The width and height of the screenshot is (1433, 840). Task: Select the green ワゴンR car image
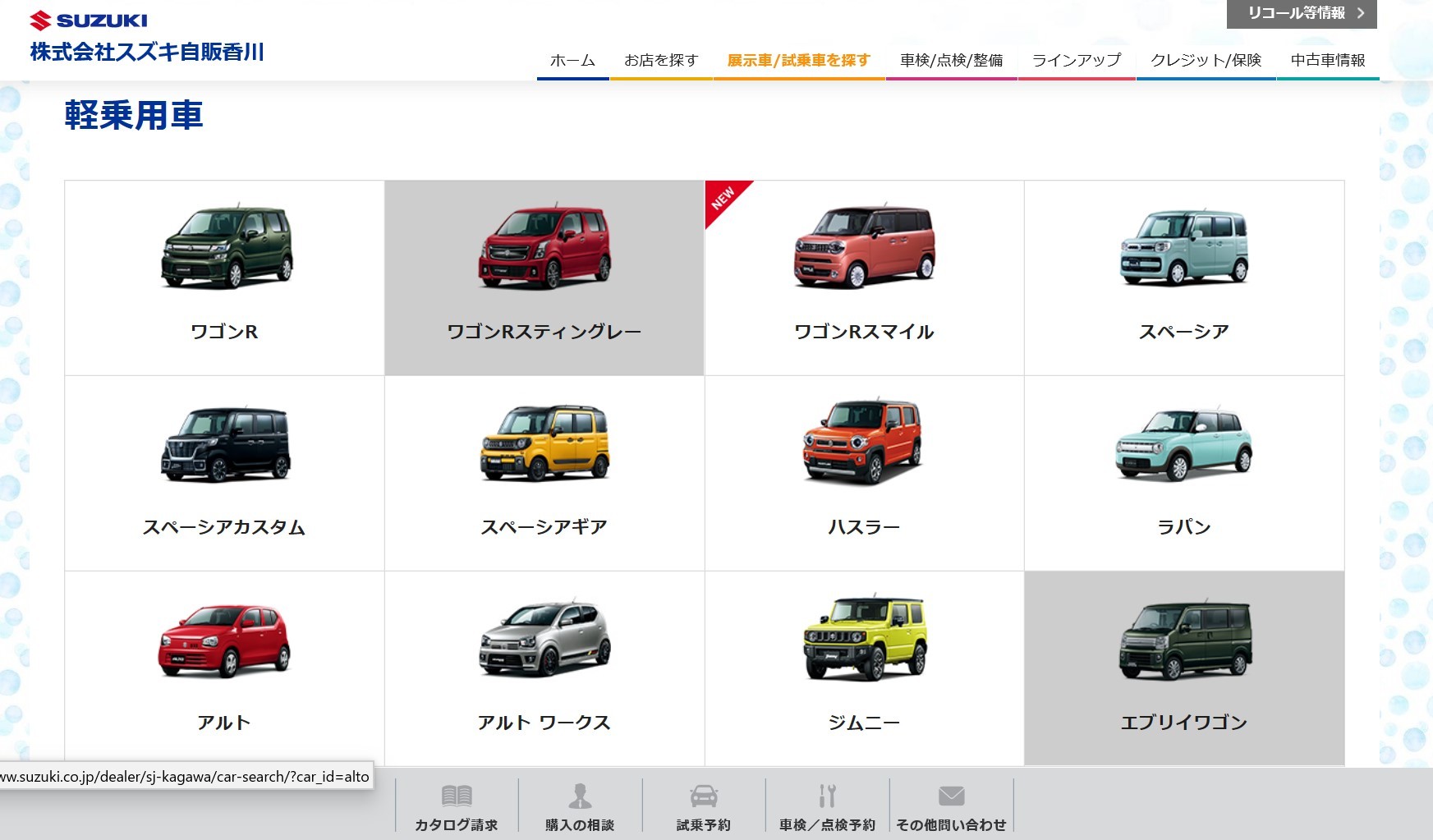(227, 246)
